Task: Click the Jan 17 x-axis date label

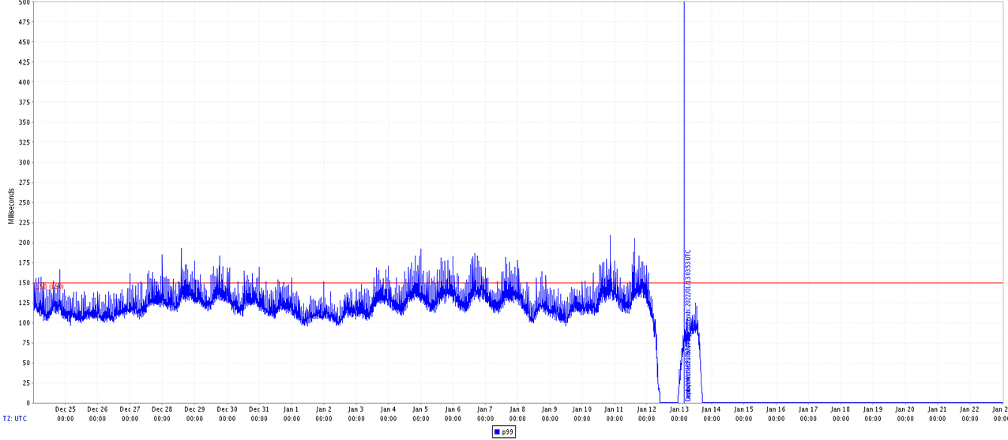Action: point(808,409)
